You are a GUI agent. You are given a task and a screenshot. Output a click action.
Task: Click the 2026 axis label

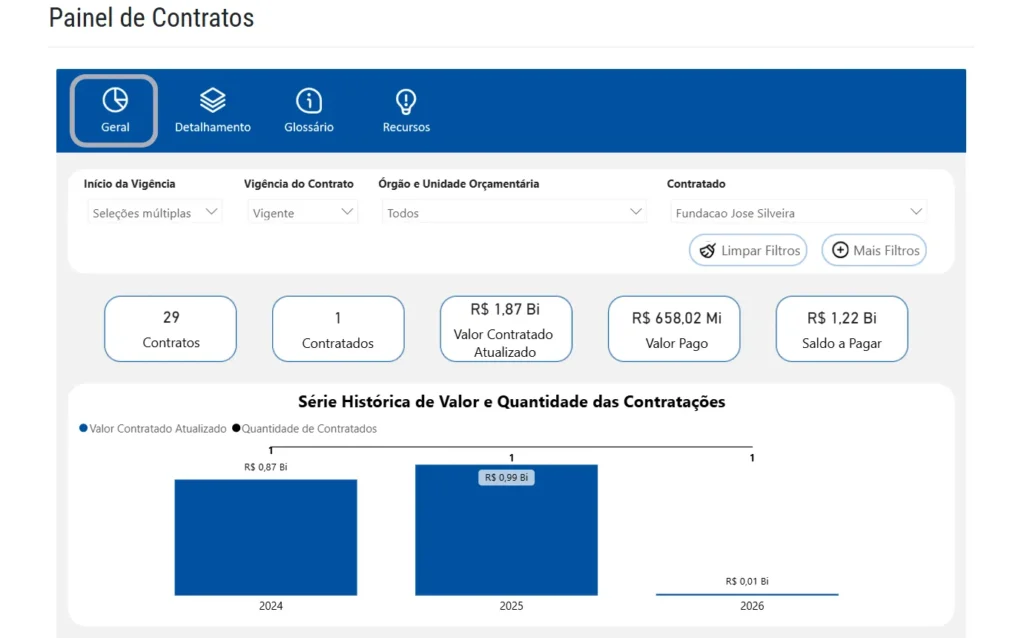(752, 606)
